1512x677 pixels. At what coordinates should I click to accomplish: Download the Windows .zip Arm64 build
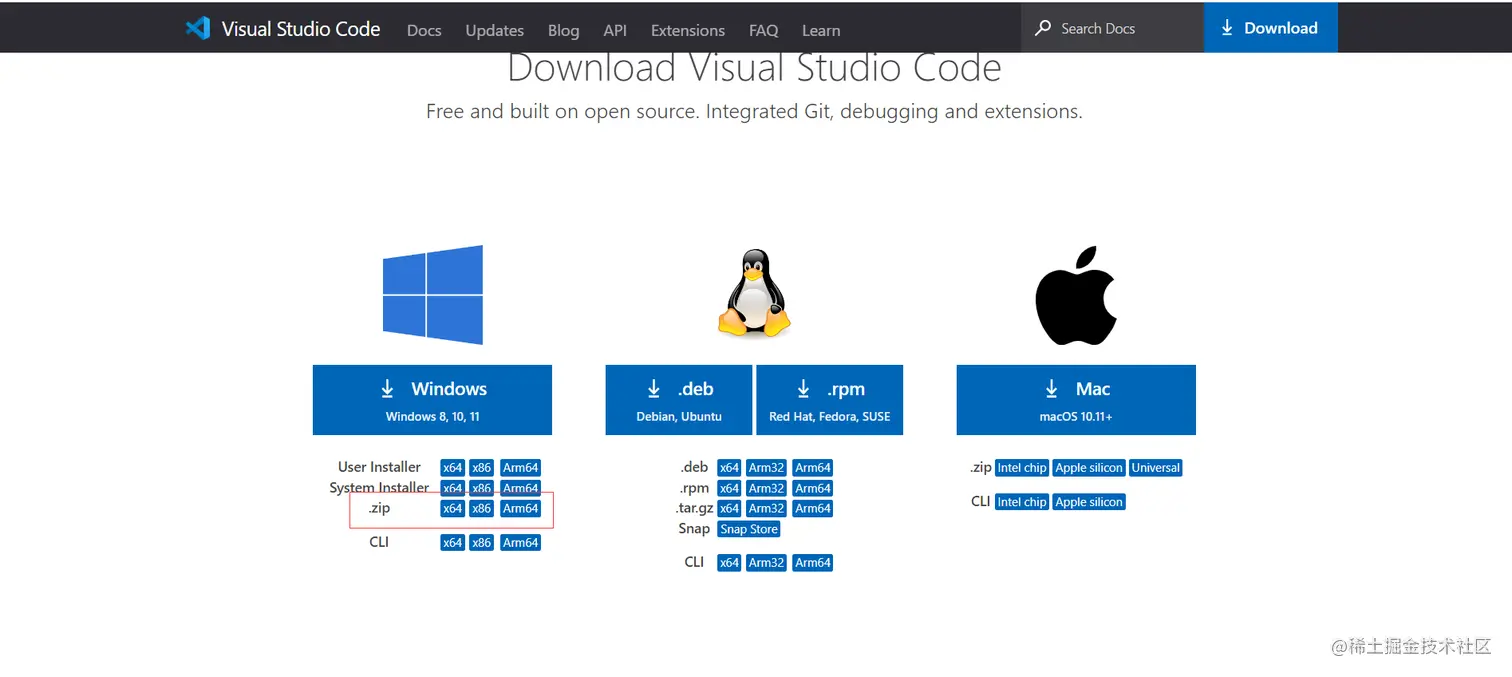point(521,508)
